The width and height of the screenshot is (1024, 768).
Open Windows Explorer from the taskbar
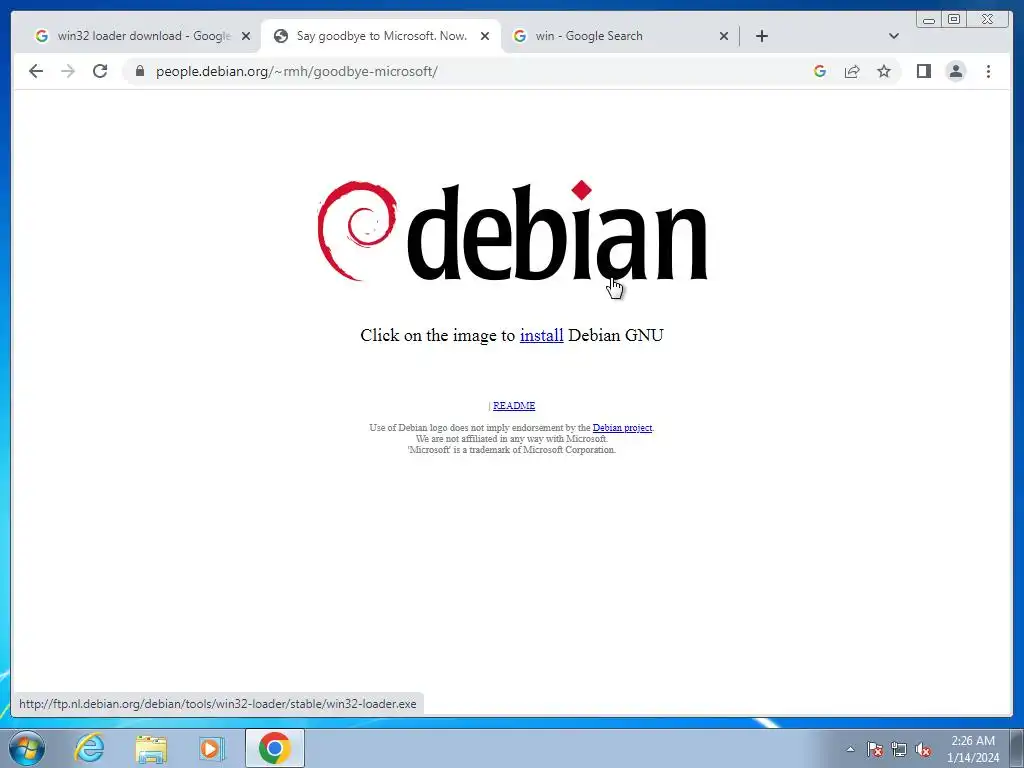(x=151, y=748)
